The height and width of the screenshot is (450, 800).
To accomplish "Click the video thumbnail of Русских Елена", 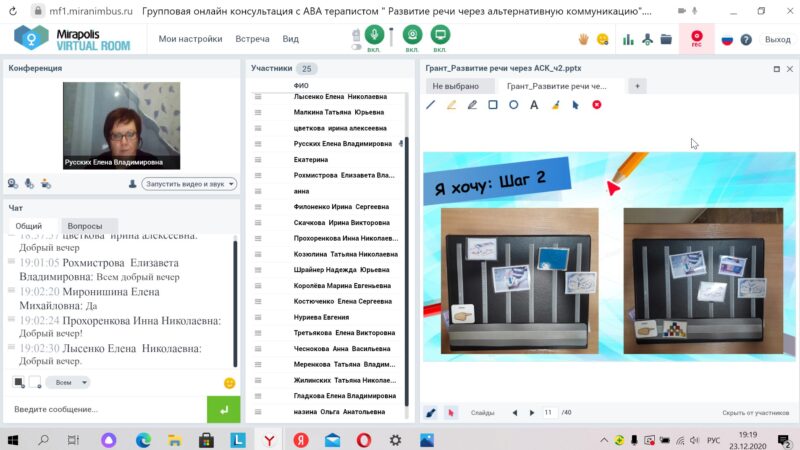I will 121,126.
